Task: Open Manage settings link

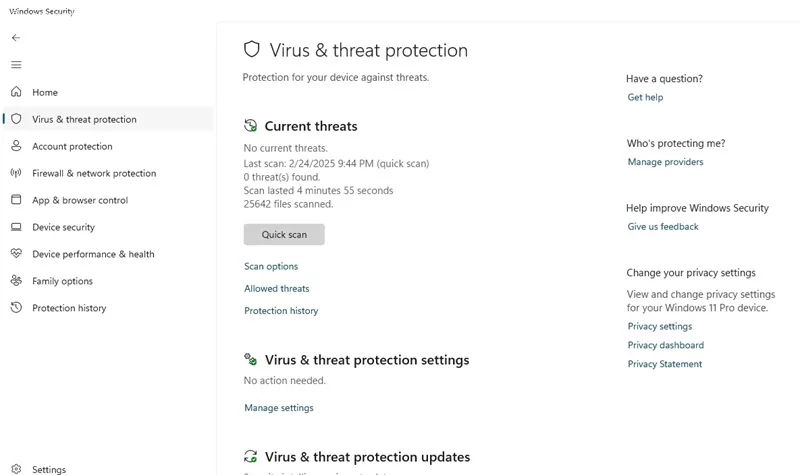Action: point(279,408)
